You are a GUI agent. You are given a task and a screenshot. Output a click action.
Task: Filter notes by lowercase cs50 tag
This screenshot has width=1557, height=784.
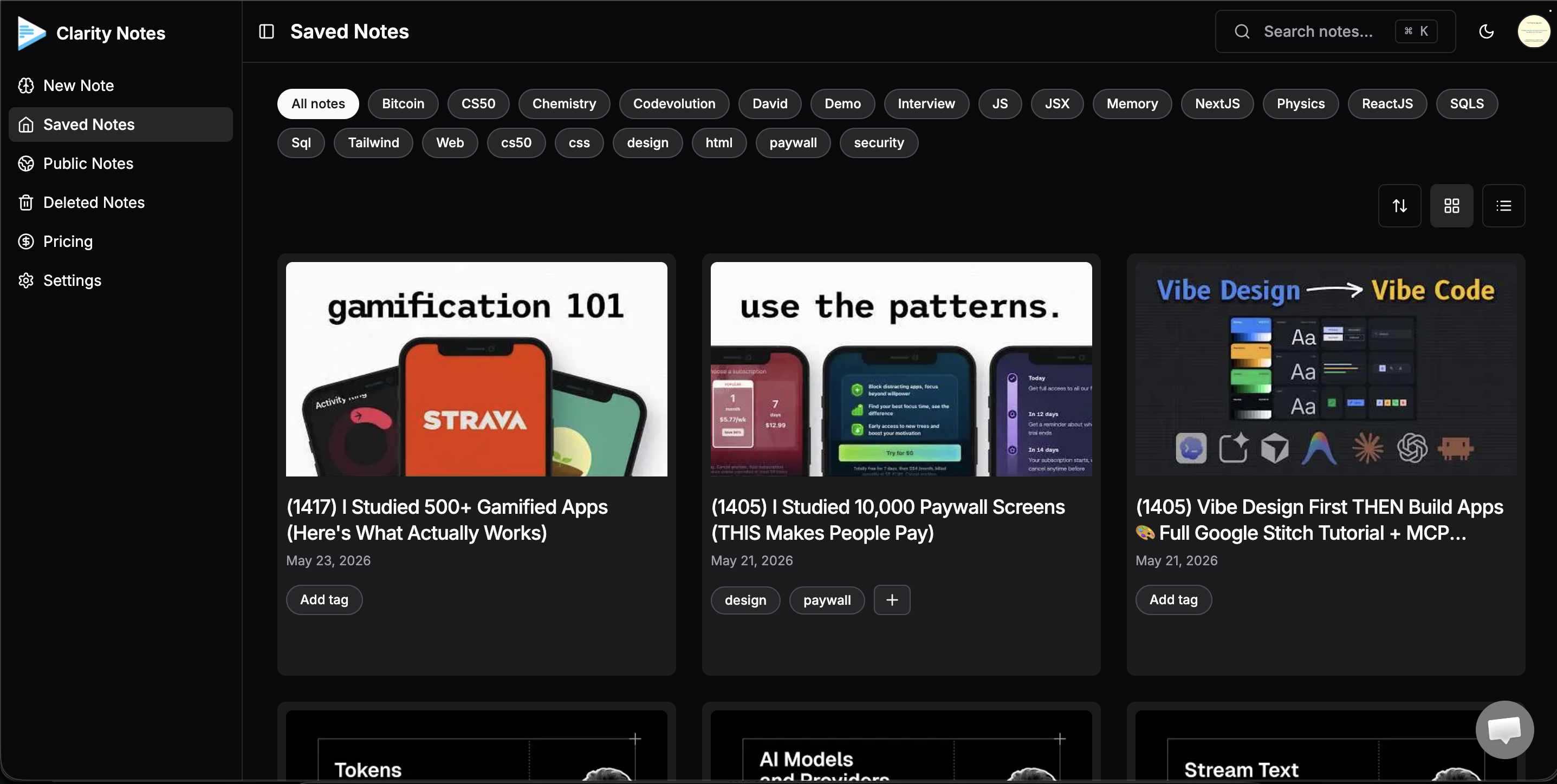(516, 143)
